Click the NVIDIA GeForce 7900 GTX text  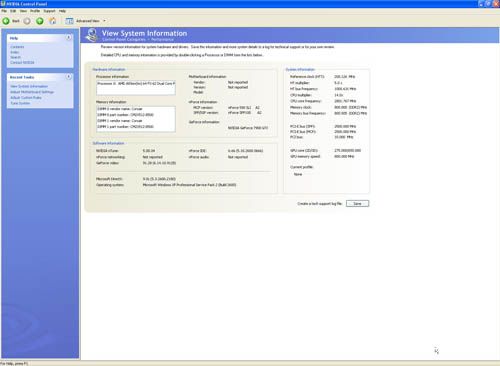tap(248, 128)
